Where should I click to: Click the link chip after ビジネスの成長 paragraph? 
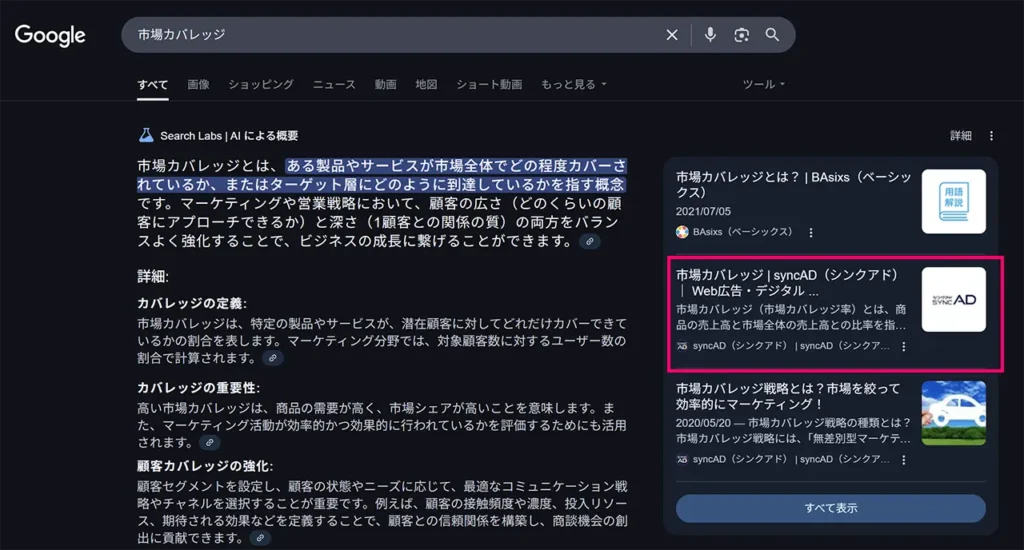click(x=589, y=242)
